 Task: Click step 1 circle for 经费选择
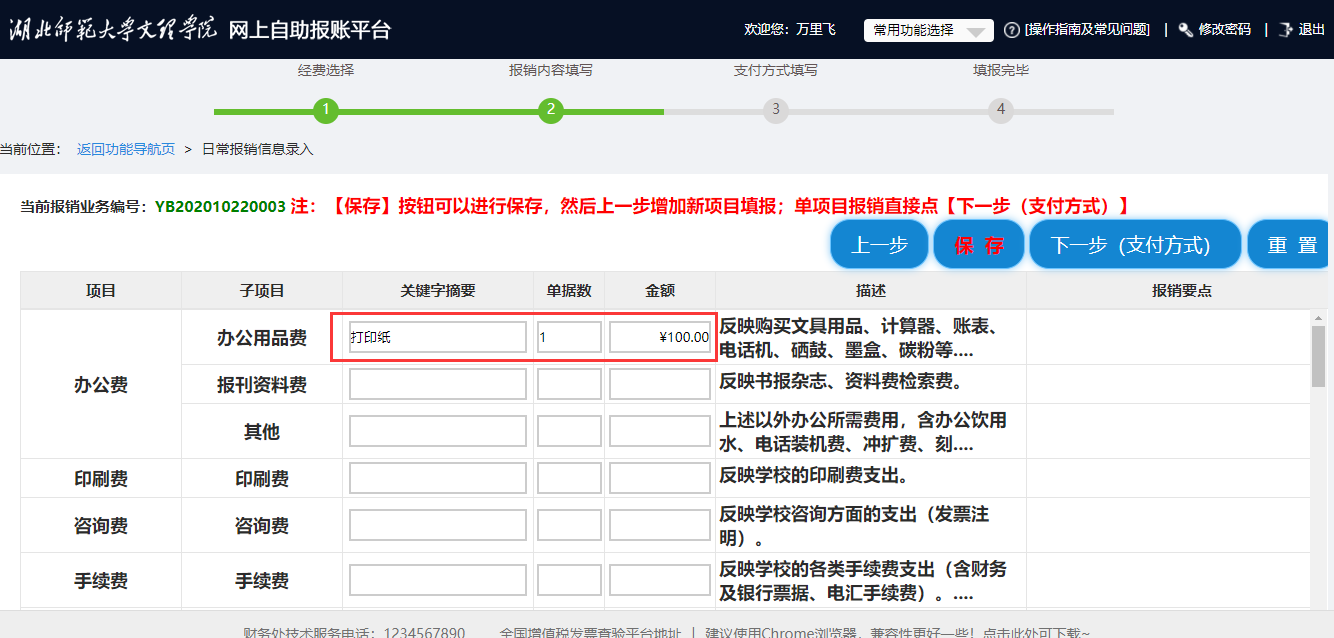coord(325,111)
